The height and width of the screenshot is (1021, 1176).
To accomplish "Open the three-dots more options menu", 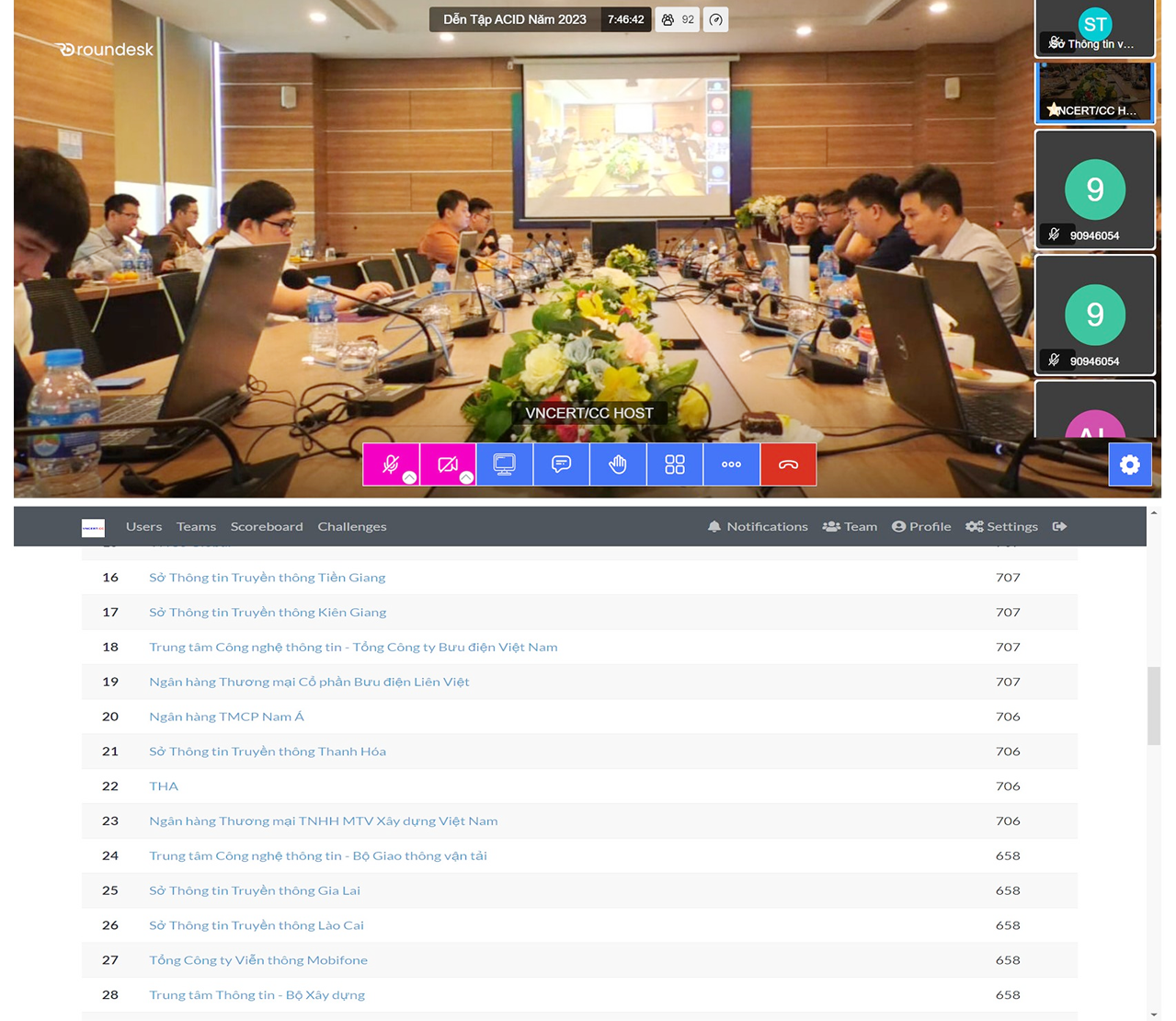I will pyautogui.click(x=731, y=465).
